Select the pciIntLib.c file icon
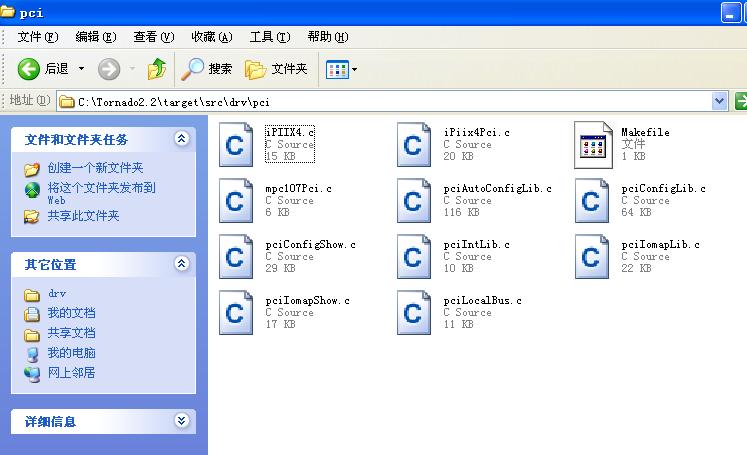Image resolution: width=747 pixels, height=455 pixels. [x=414, y=256]
